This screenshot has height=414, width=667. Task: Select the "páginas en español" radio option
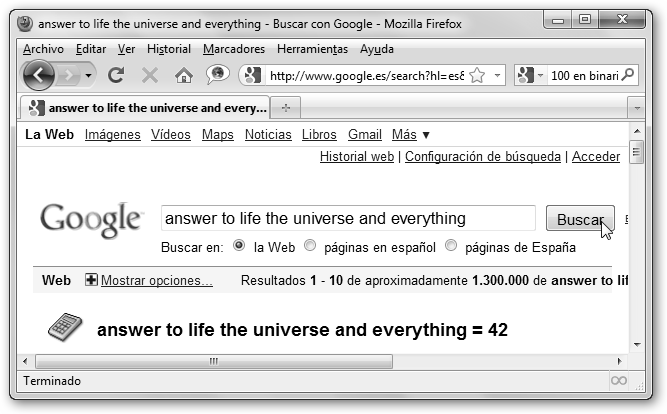click(310, 246)
